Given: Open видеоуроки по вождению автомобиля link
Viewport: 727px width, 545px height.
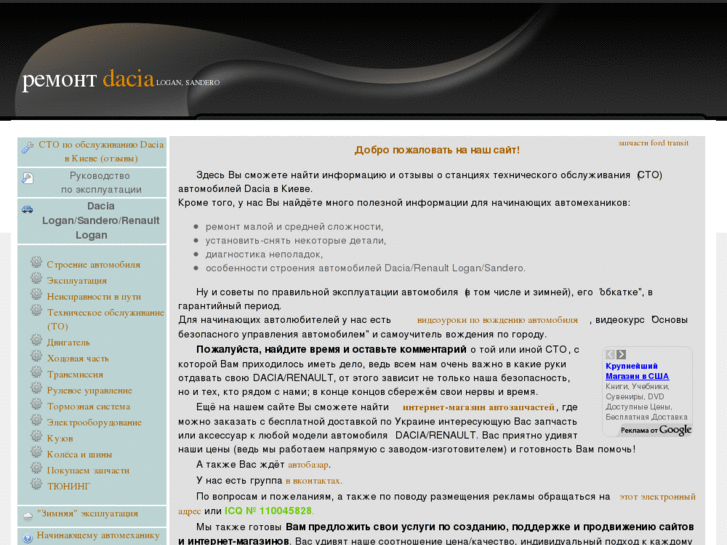Looking at the screenshot, I should pyautogui.click(x=497, y=320).
